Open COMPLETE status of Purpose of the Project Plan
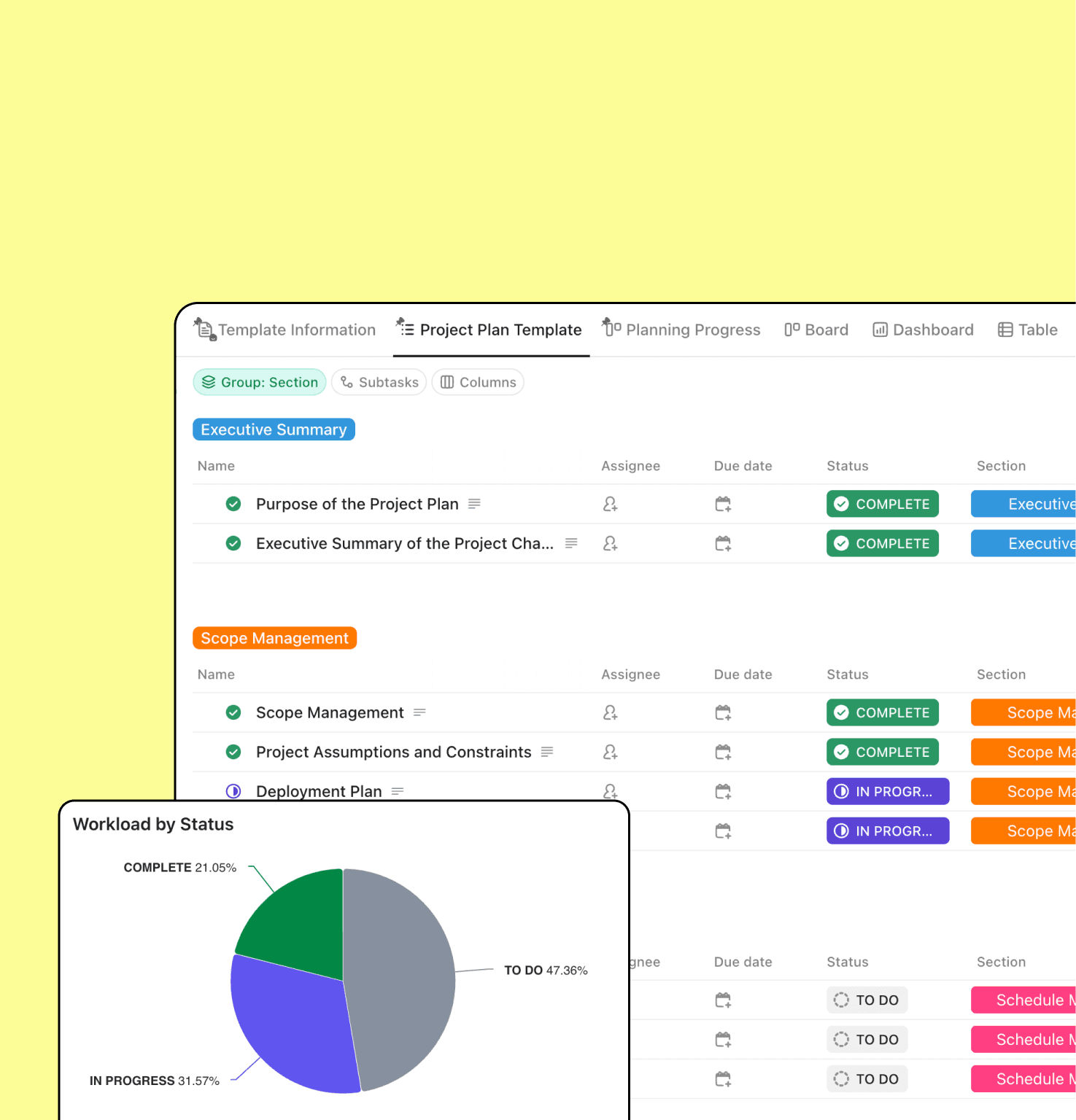 pos(883,504)
